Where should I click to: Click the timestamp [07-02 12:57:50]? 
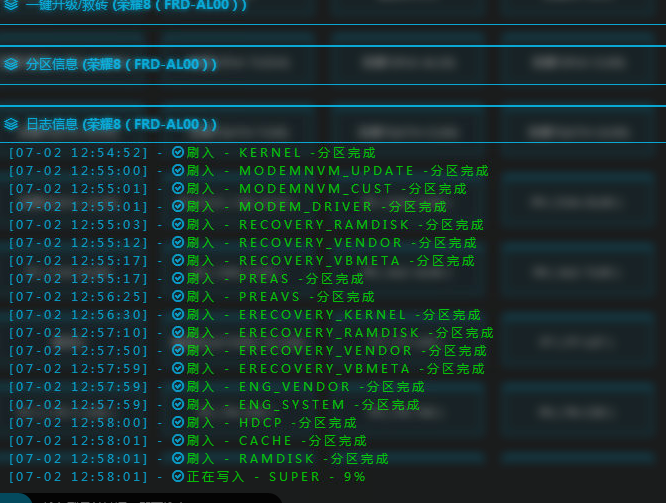click(x=78, y=351)
